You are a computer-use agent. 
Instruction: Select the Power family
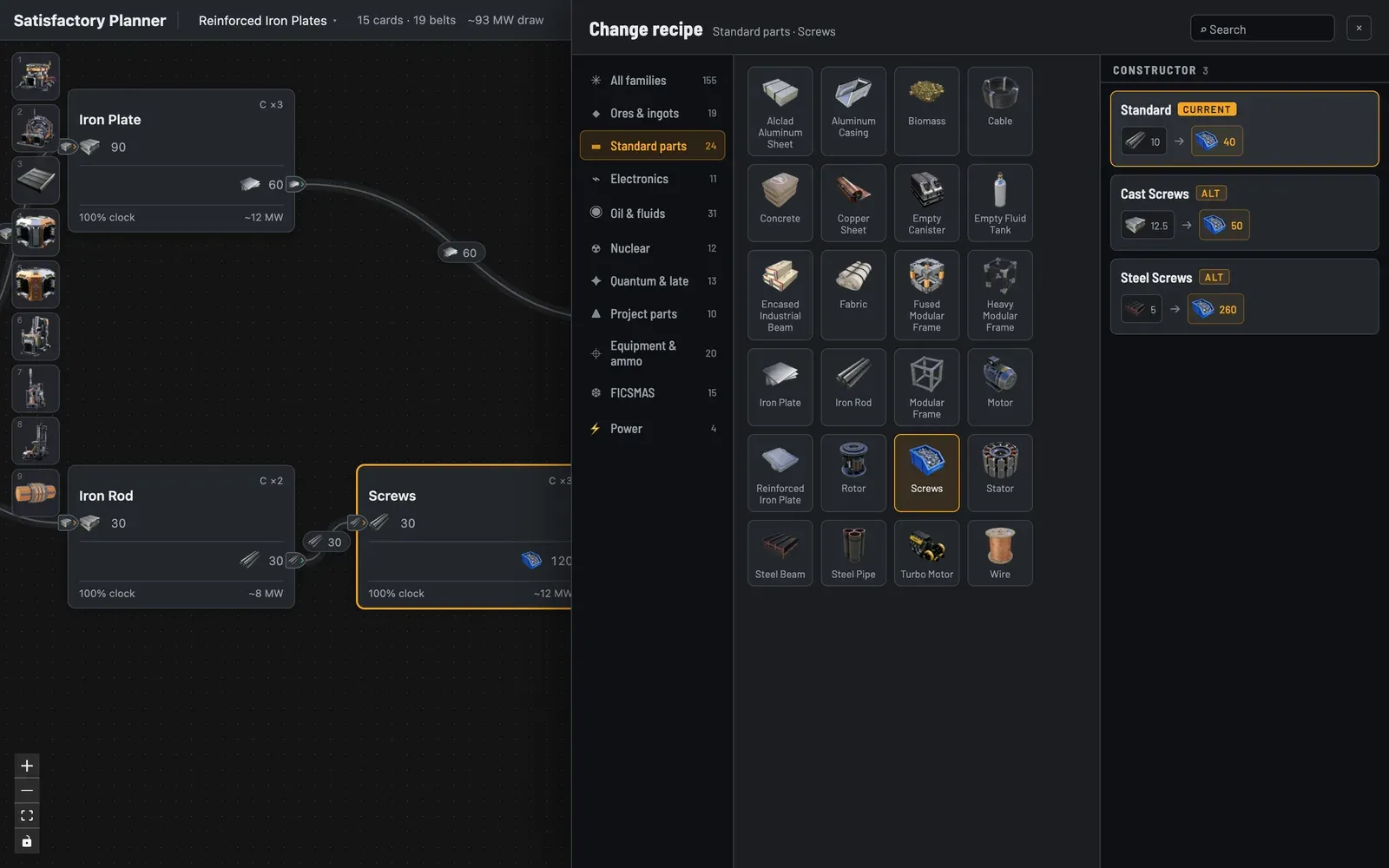[x=652, y=429]
